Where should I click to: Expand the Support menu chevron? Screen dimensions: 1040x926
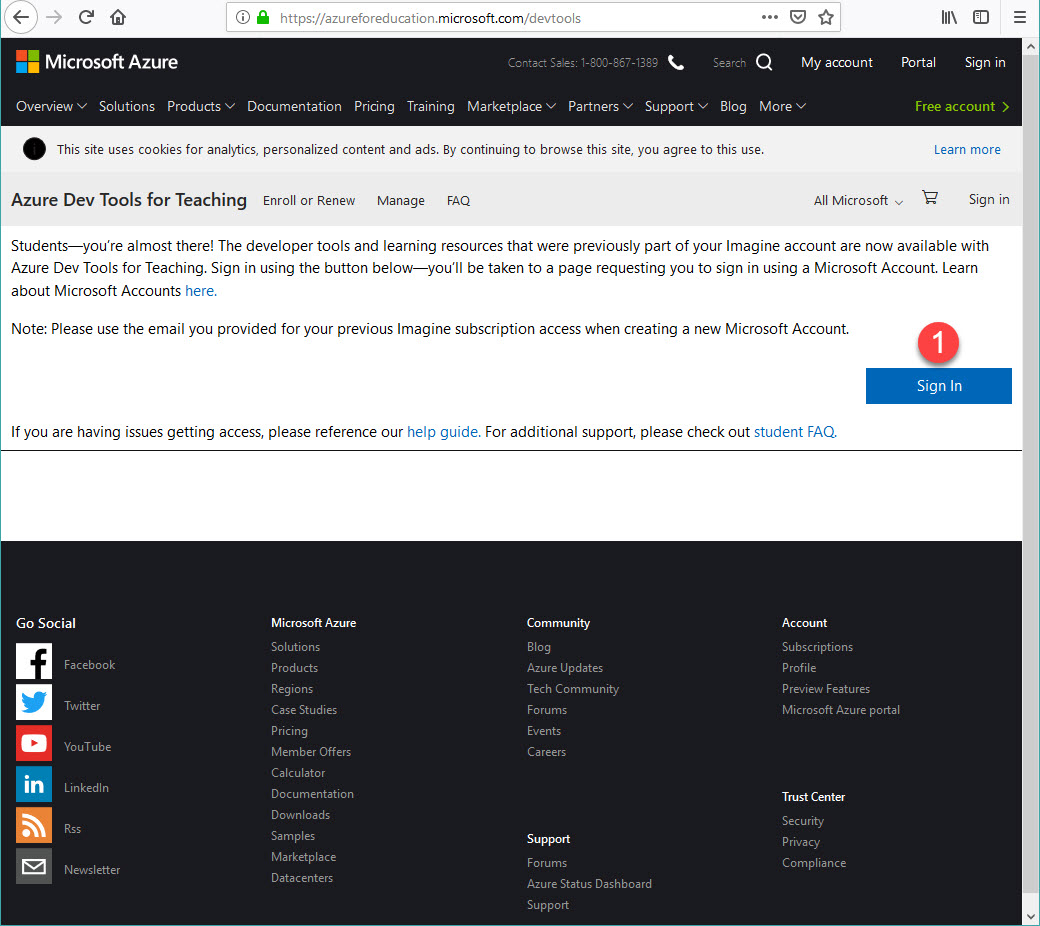703,106
